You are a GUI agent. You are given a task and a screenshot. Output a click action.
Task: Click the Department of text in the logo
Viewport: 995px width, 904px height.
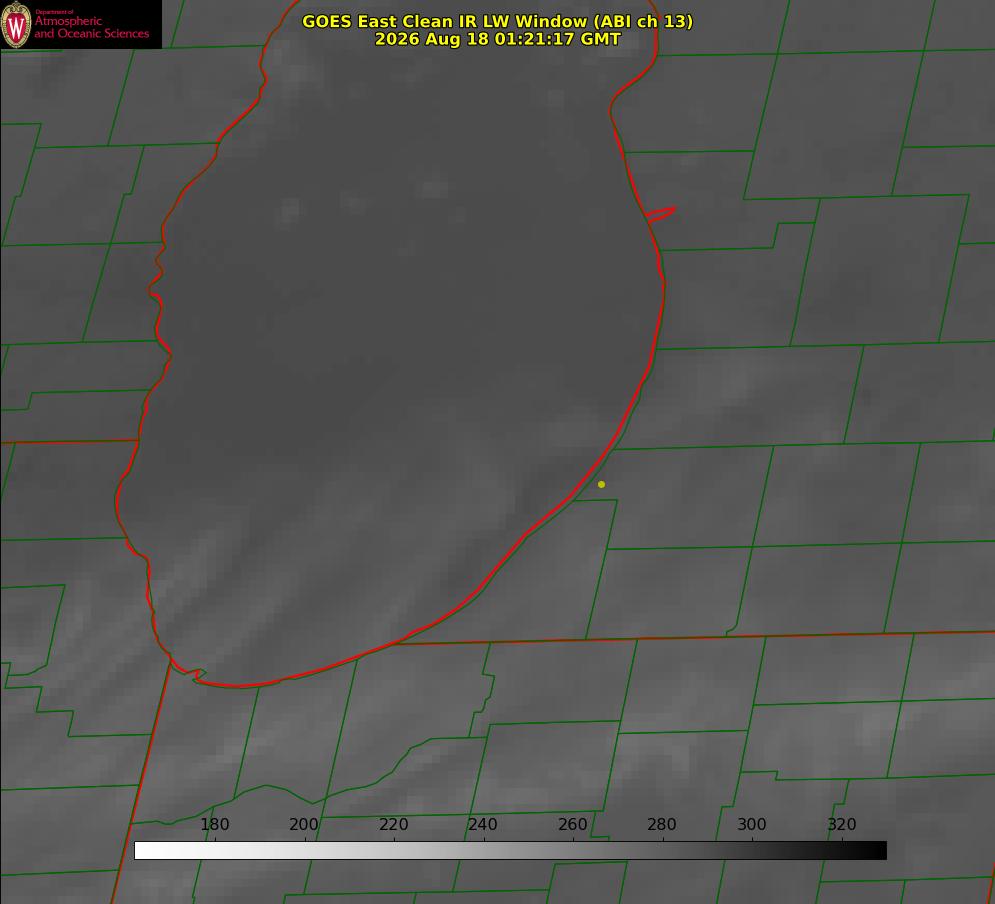tap(54, 11)
